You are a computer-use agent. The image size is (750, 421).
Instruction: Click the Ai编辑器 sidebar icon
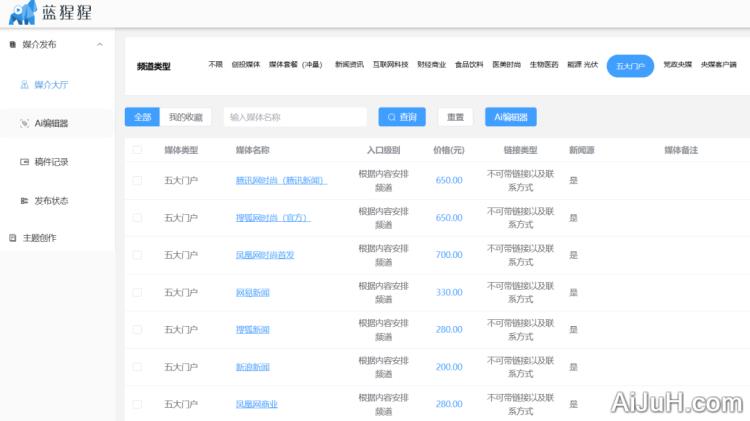(24, 123)
